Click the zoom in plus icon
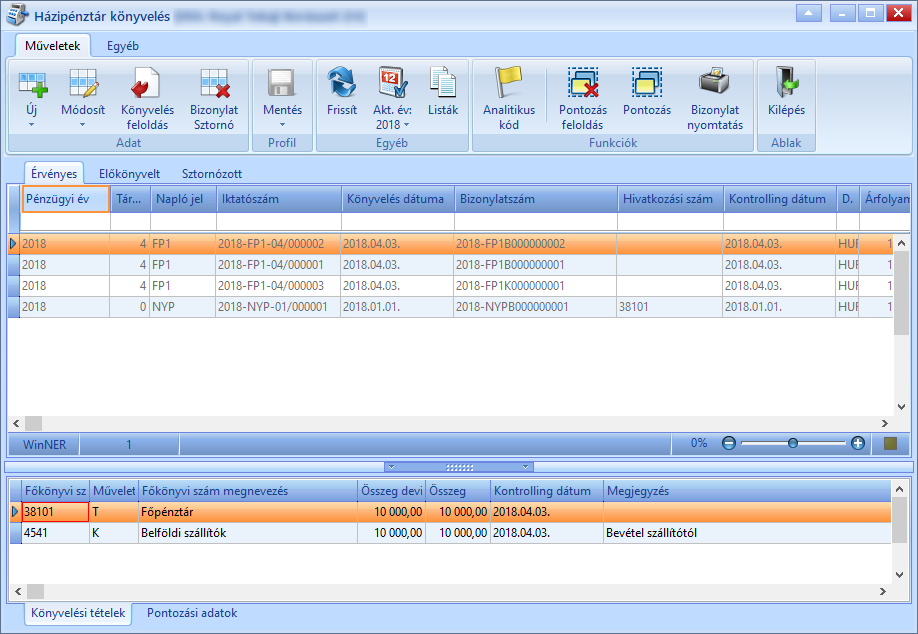Image resolution: width=918 pixels, height=634 pixels. click(858, 443)
